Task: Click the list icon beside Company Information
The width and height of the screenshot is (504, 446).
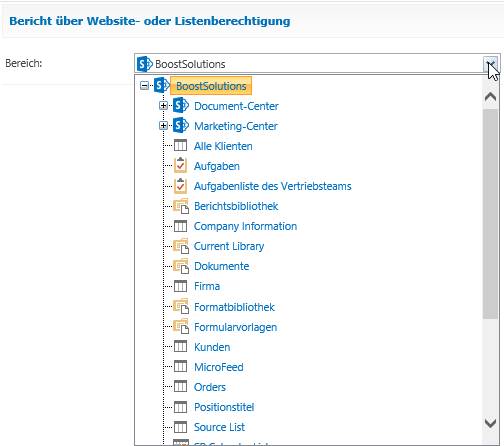Action: tap(180, 226)
